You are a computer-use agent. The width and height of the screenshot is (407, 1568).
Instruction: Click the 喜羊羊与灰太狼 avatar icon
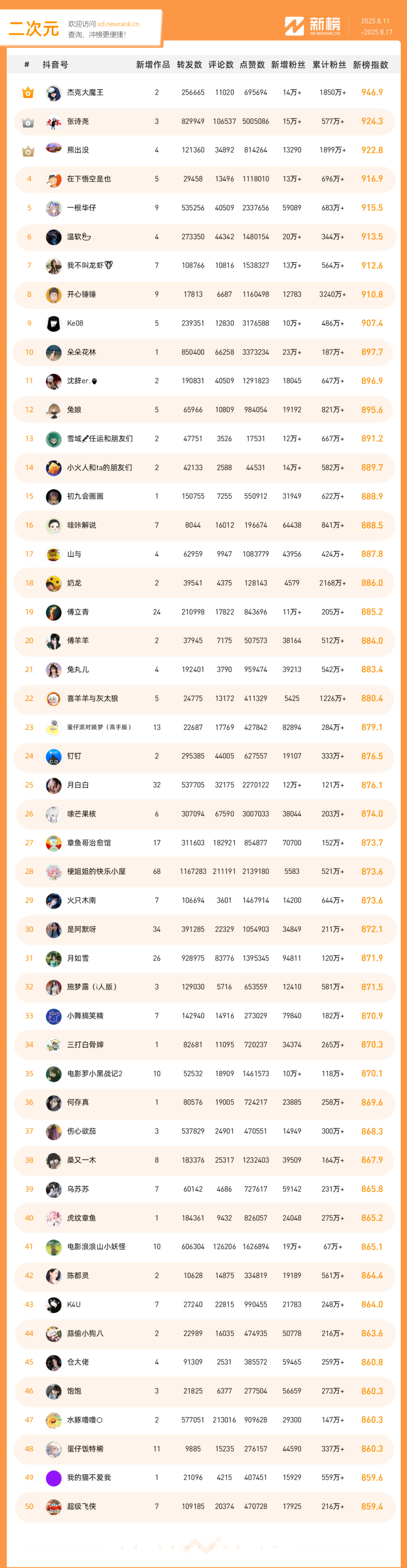(x=54, y=698)
